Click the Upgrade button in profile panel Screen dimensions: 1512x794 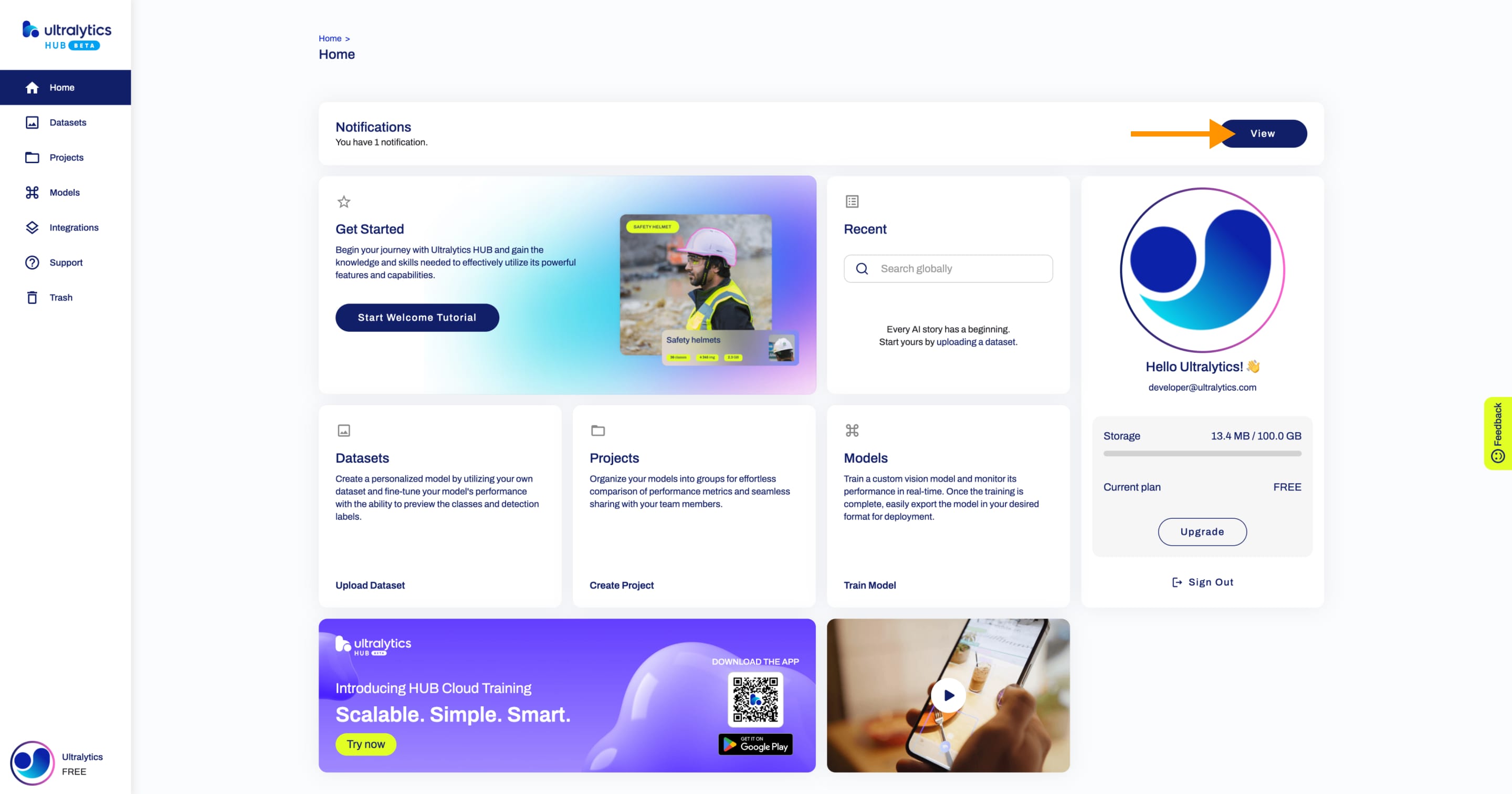point(1202,531)
